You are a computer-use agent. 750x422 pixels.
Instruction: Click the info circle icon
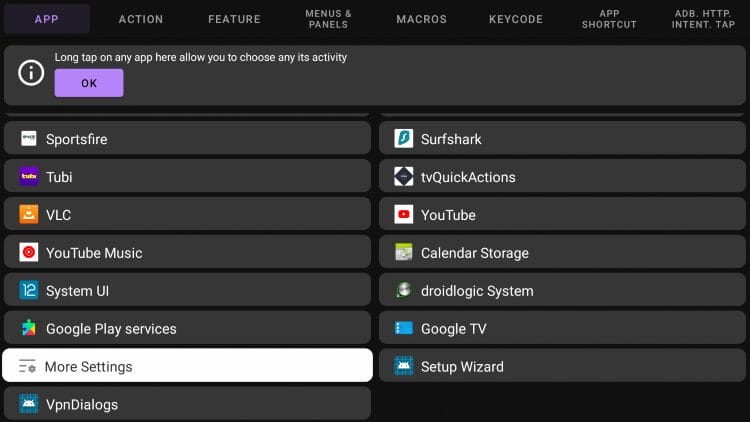pyautogui.click(x=31, y=73)
